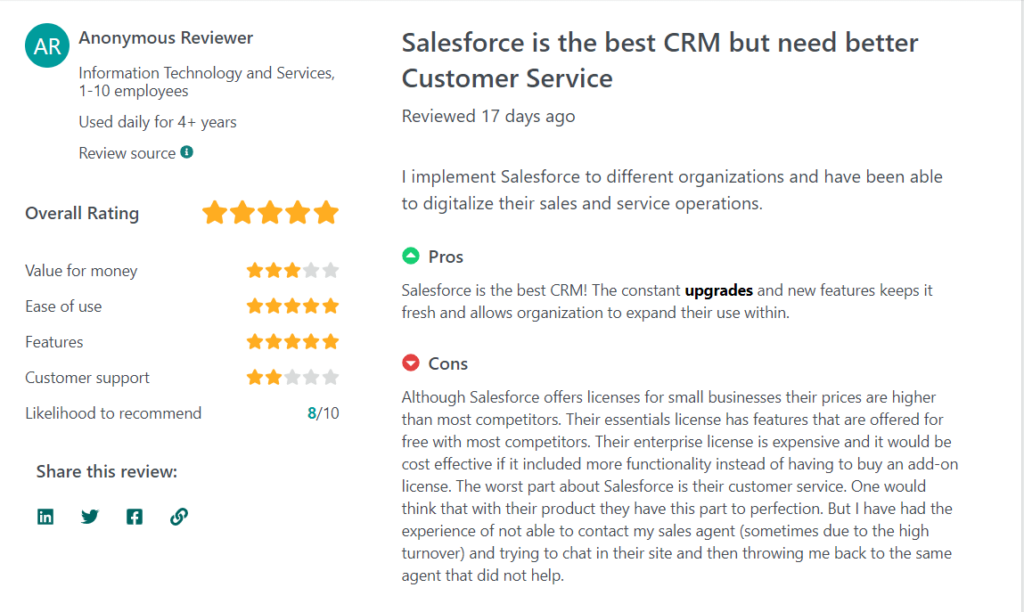Click the Anonymous Reviewer name
This screenshot has width=1024, height=612.
coord(166,38)
